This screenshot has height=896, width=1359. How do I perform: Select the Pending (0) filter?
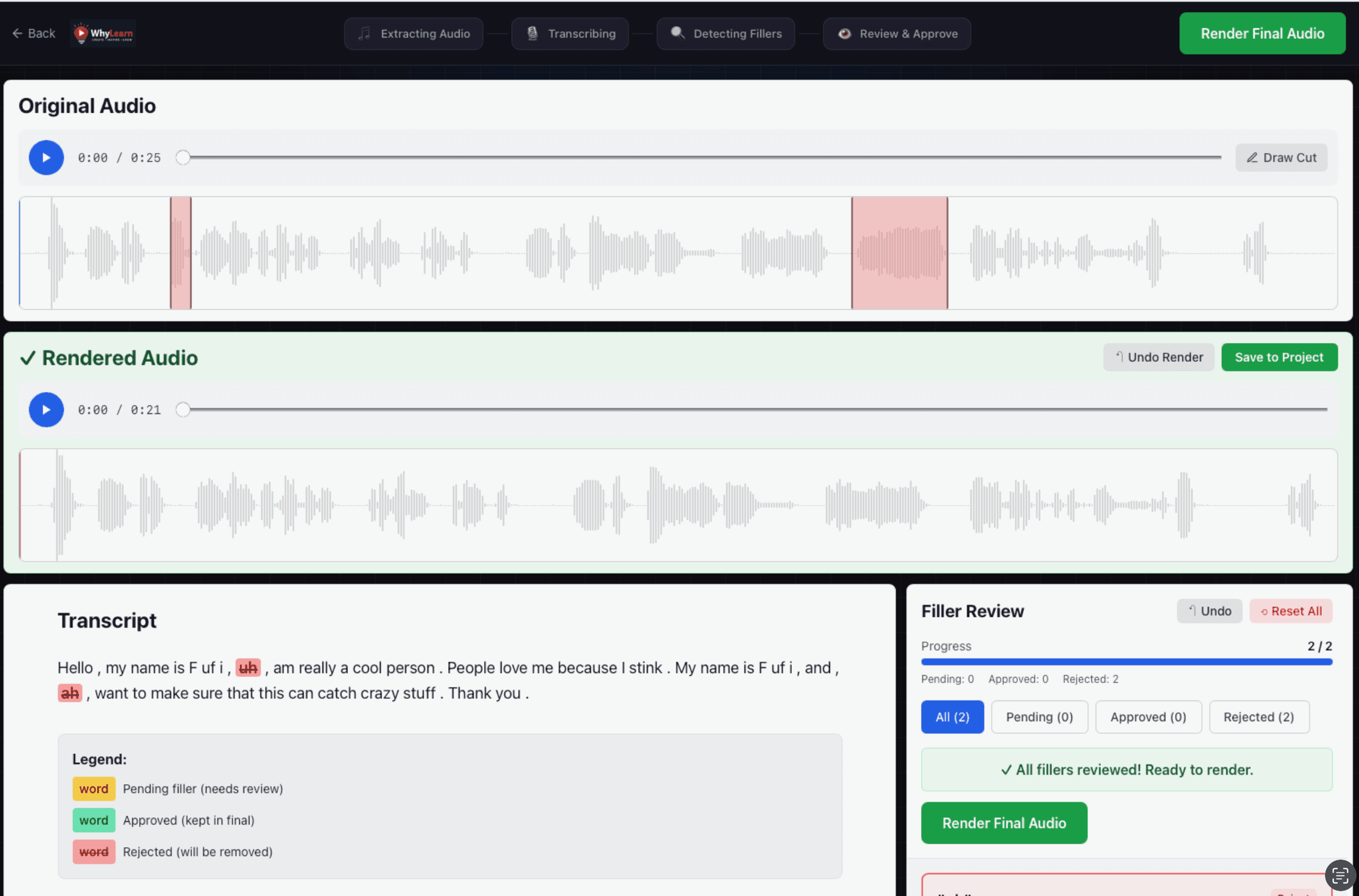point(1039,717)
